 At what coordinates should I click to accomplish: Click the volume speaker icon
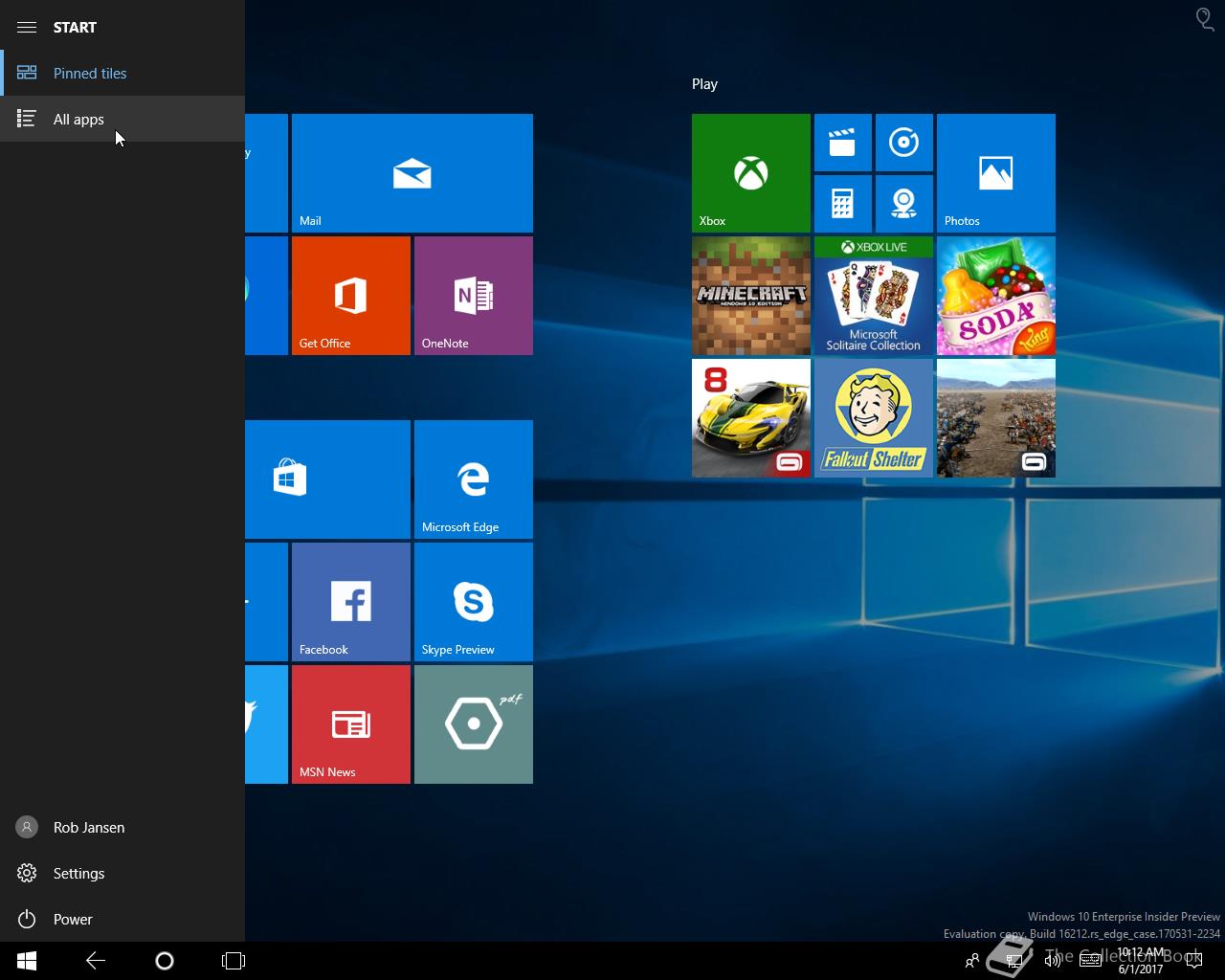(1053, 961)
